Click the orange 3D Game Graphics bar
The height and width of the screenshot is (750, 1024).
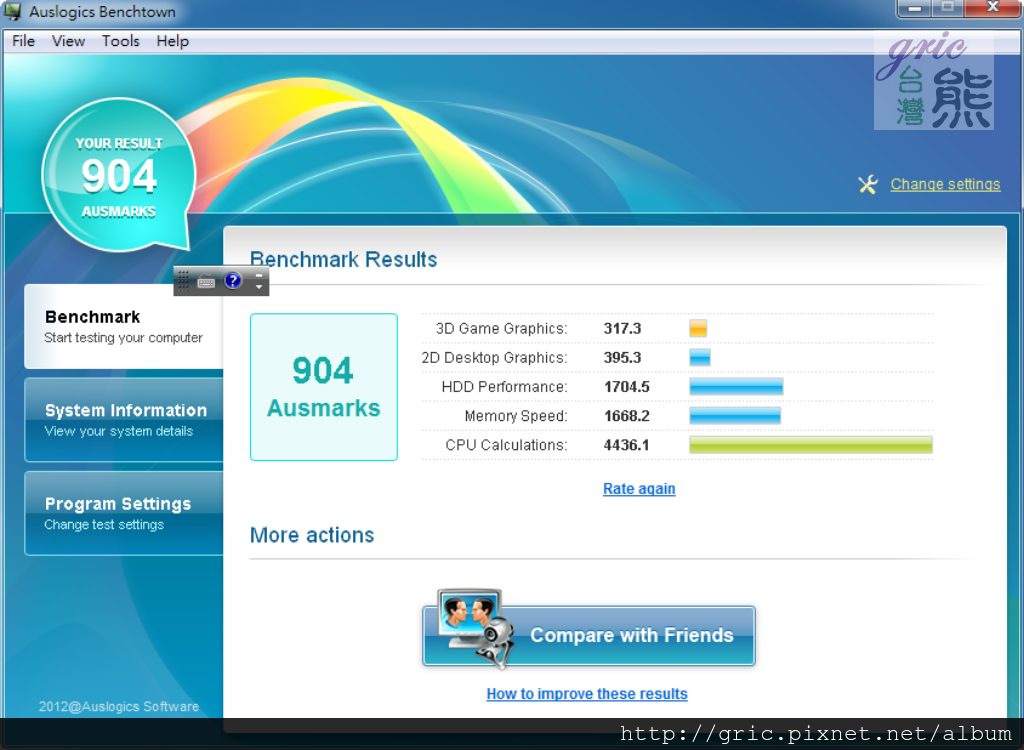pos(698,328)
